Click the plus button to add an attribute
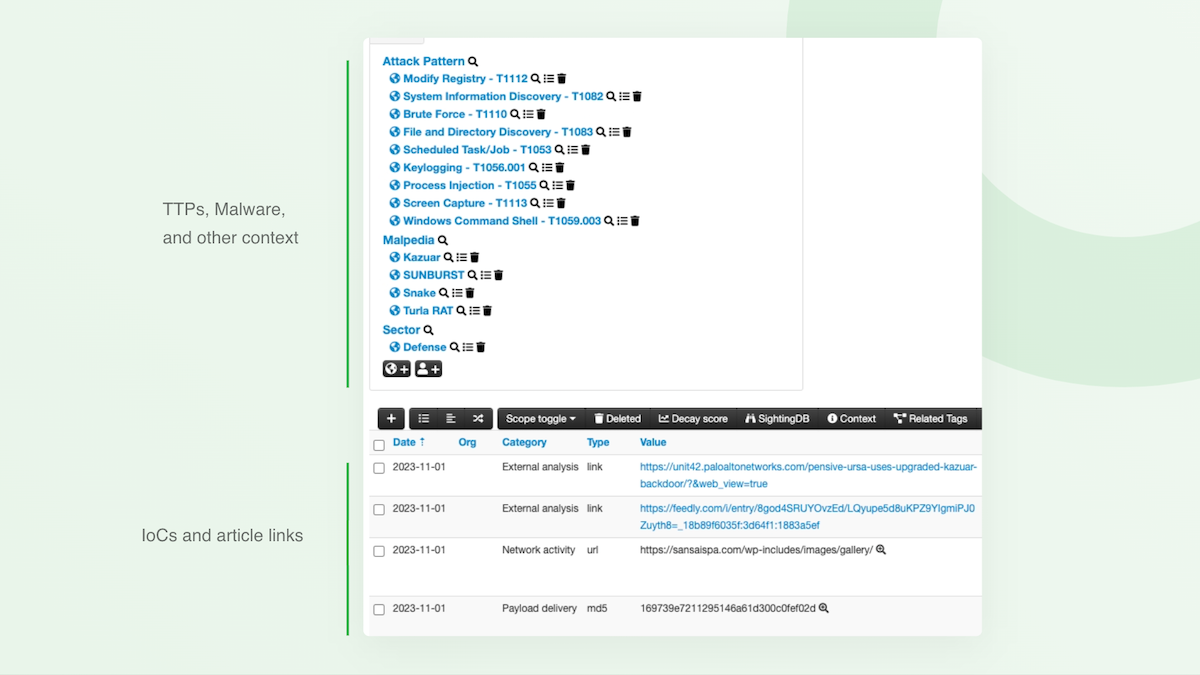 pos(391,418)
